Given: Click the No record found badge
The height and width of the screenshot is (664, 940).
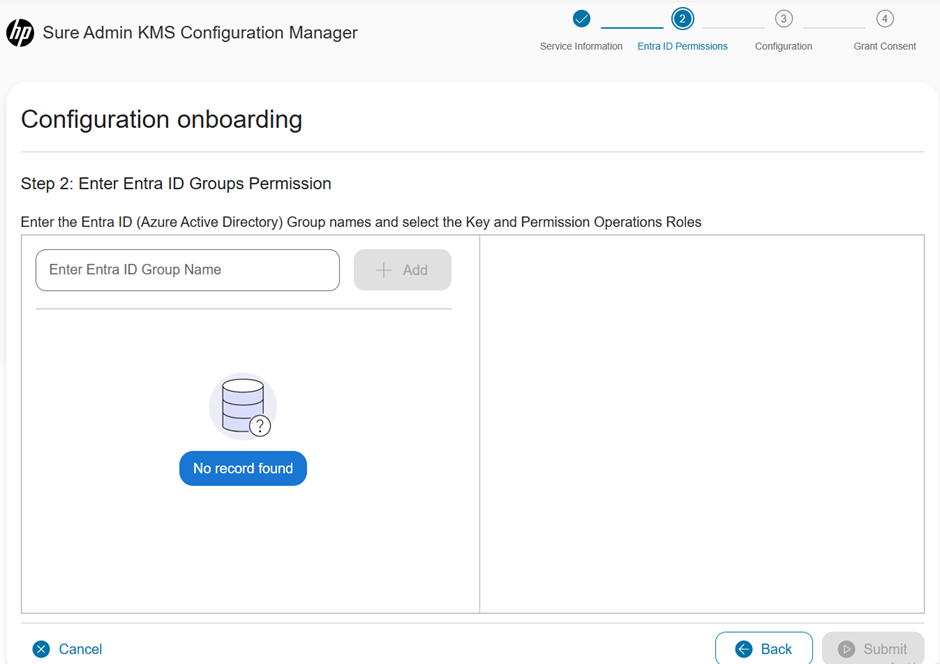Looking at the screenshot, I should click(243, 468).
